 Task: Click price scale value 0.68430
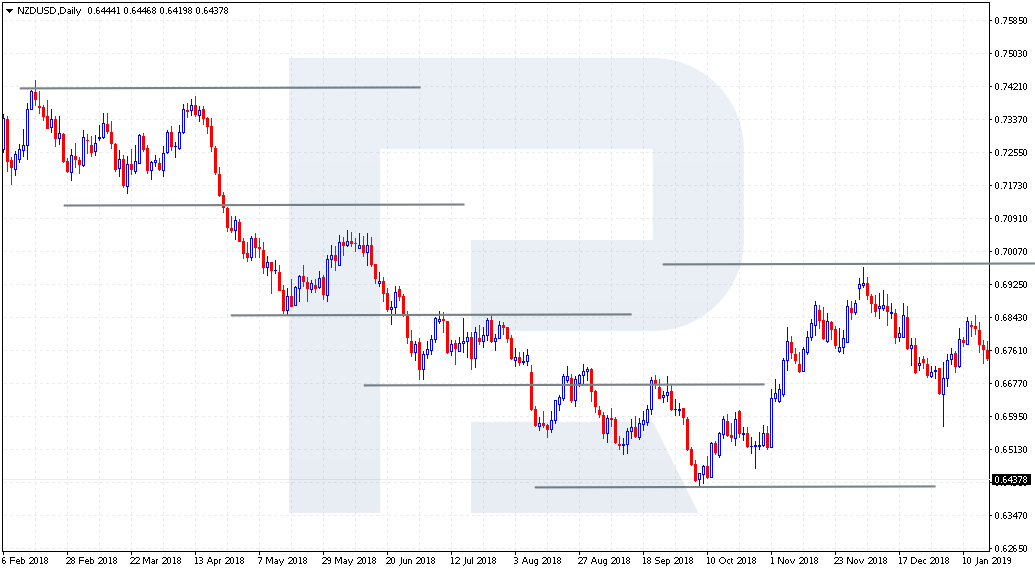click(1011, 317)
